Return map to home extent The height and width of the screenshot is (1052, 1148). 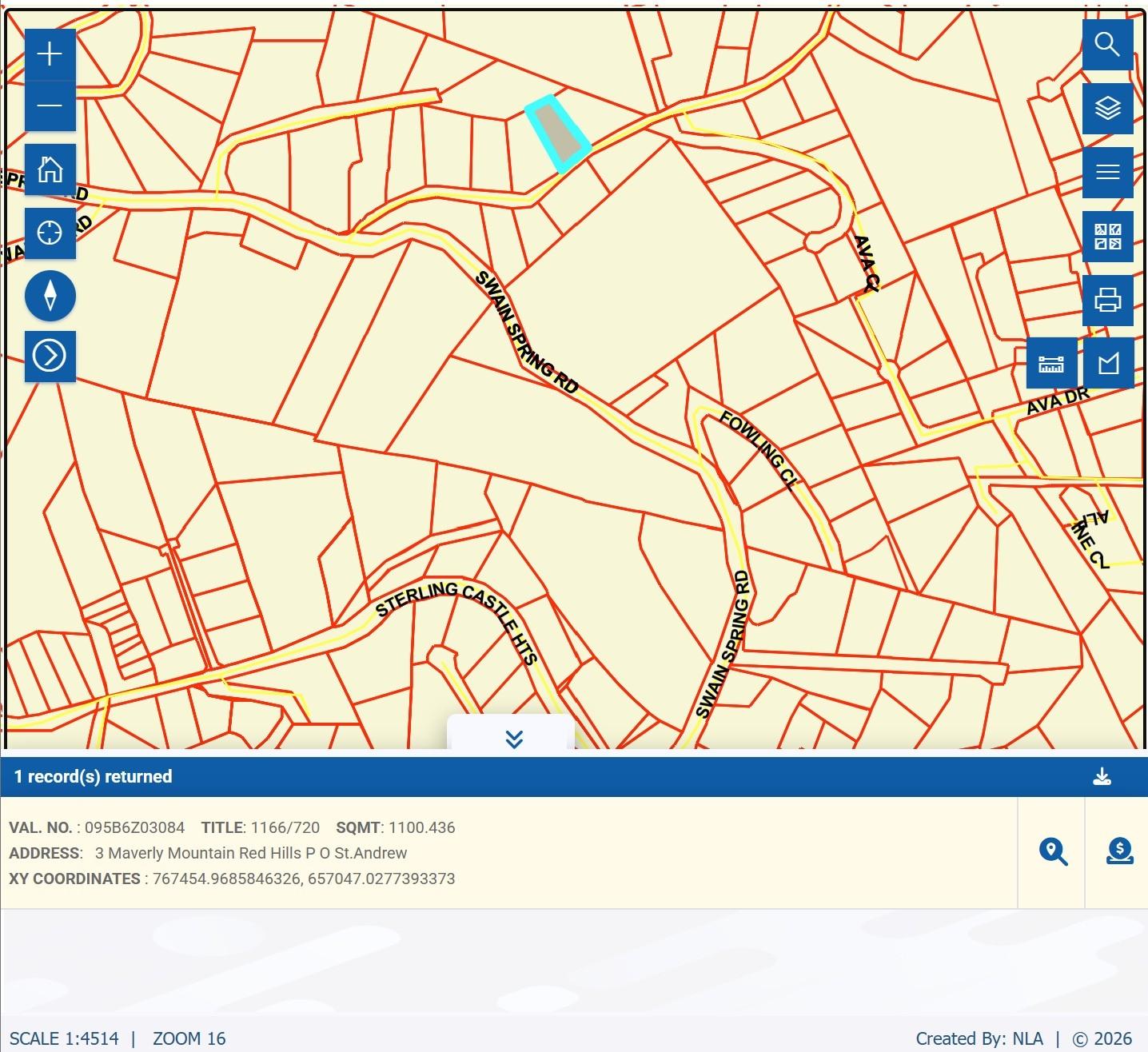(x=50, y=169)
